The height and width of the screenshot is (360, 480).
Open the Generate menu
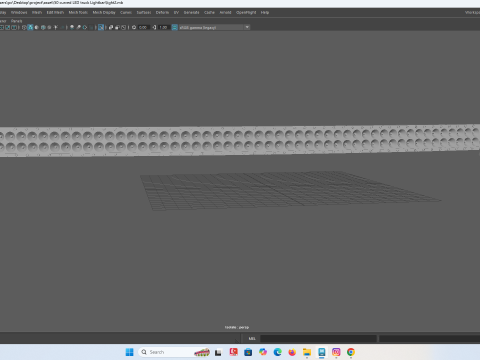(x=191, y=12)
